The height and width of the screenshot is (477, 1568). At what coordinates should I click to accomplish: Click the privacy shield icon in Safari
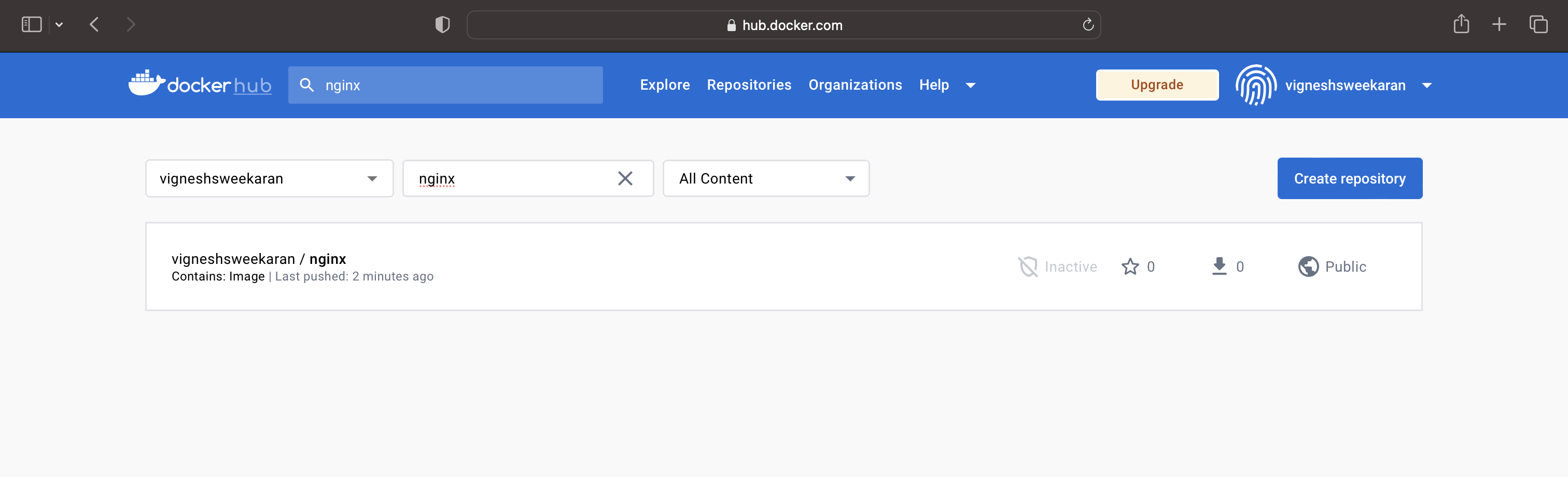click(442, 24)
